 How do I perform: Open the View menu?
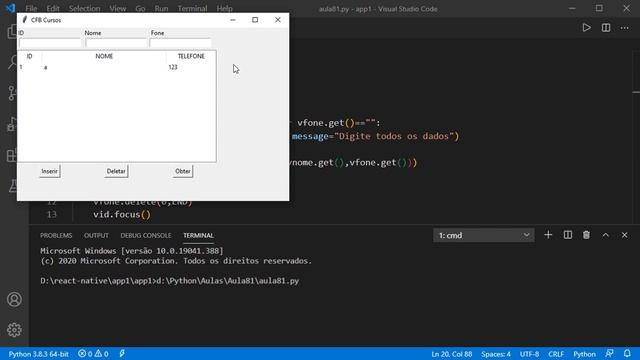click(x=118, y=8)
